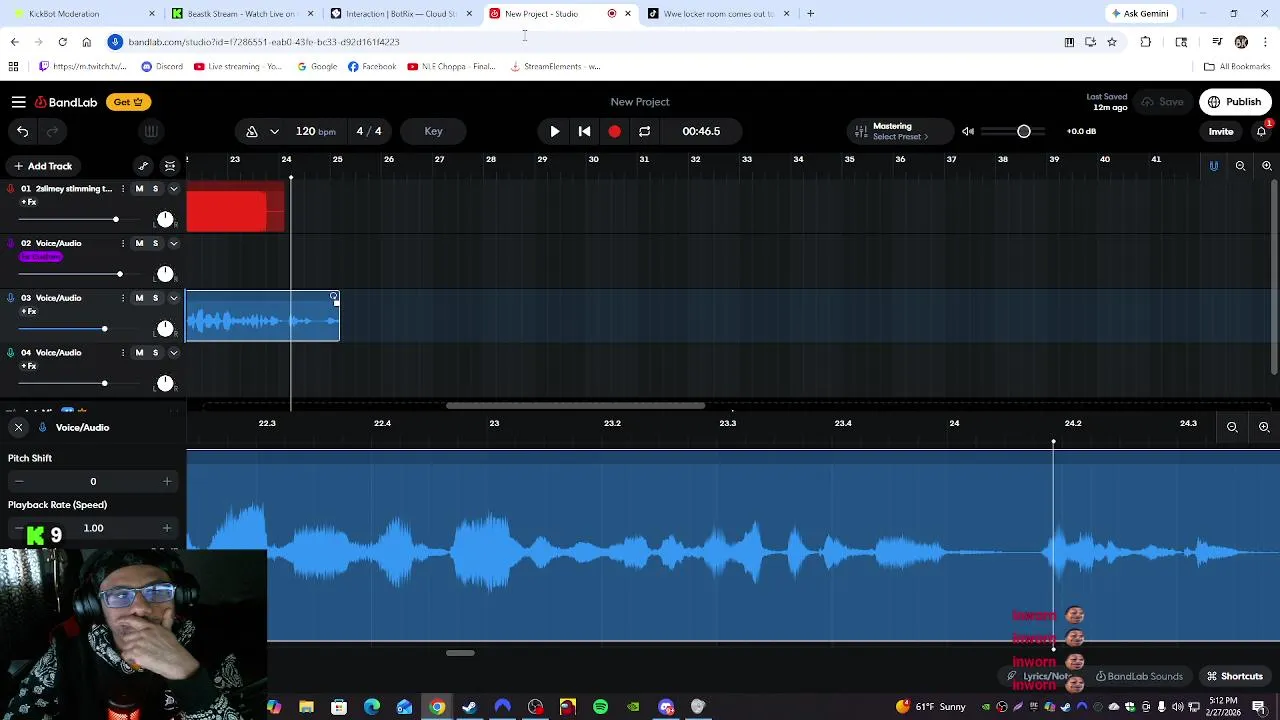Viewport: 1280px width, 720px height.
Task: Expand track 03 options chevron
Action: tap(173, 298)
